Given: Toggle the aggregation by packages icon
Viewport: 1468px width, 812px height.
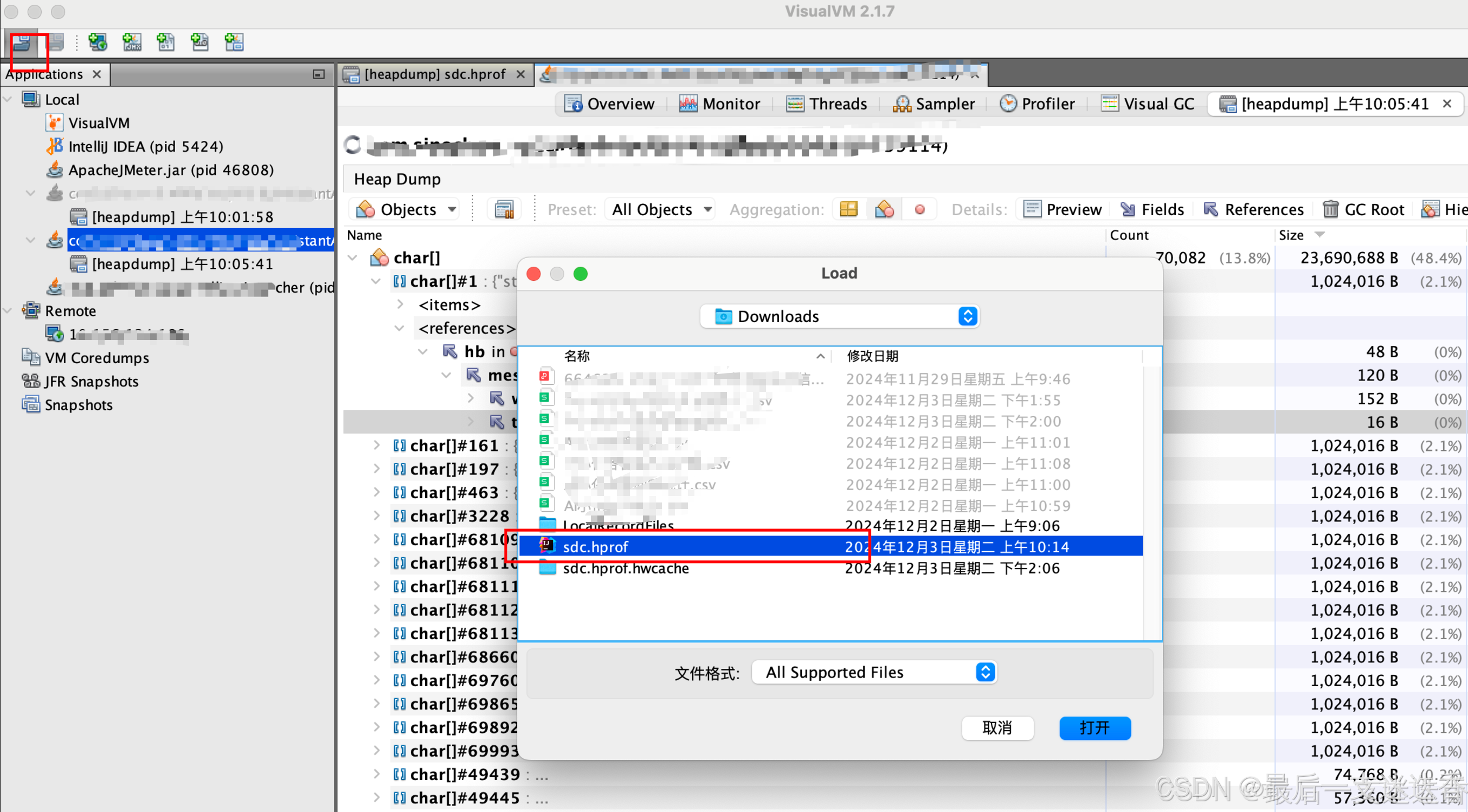Looking at the screenshot, I should click(848, 210).
